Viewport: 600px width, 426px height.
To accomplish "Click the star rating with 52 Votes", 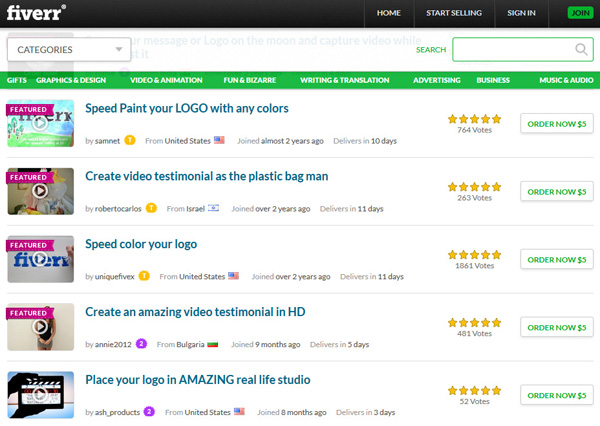I will pyautogui.click(x=474, y=390).
